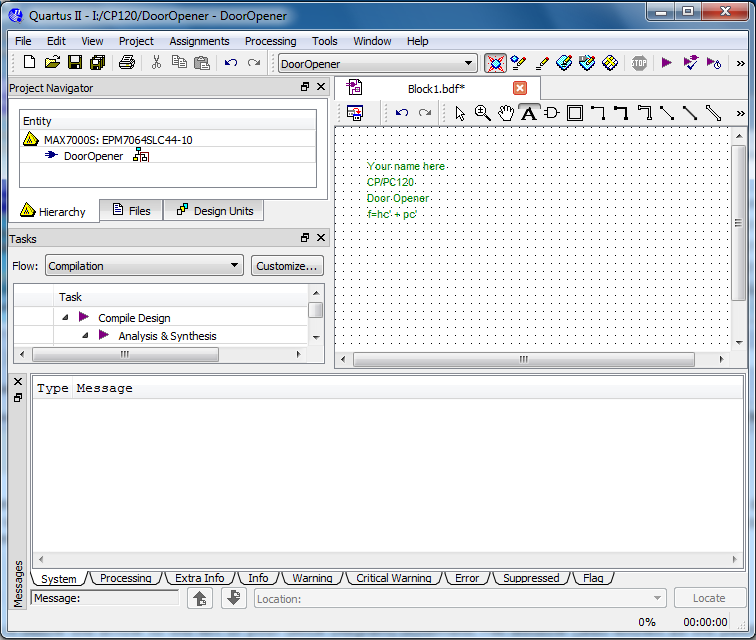Viewport: 756px width, 640px height.
Task: Stop processing with the STOP icon
Action: coord(639,63)
